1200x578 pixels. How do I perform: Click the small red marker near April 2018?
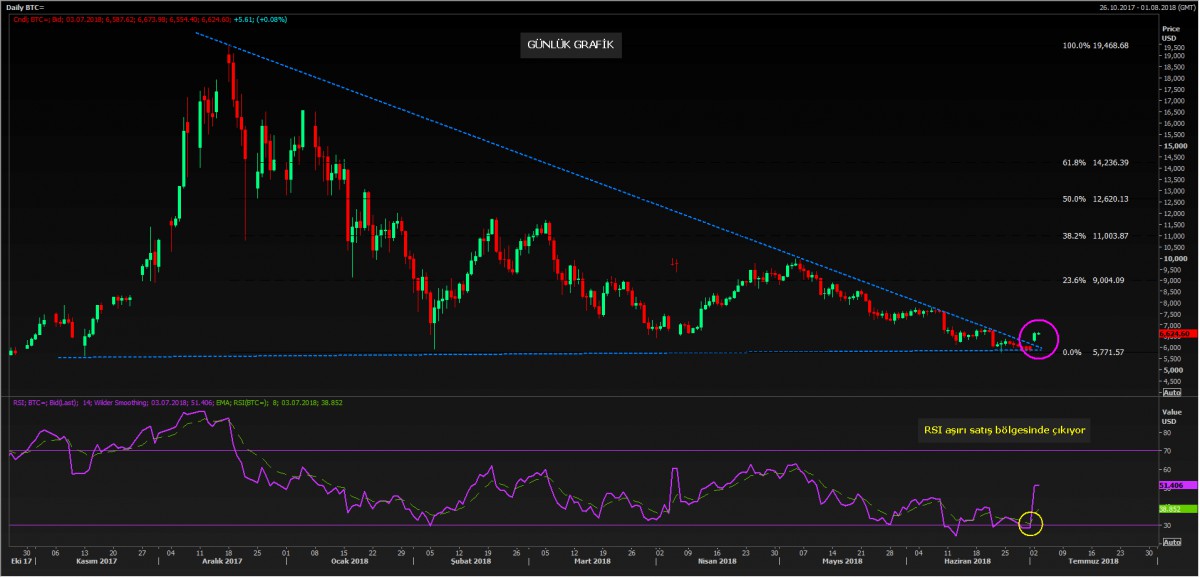coord(676,264)
